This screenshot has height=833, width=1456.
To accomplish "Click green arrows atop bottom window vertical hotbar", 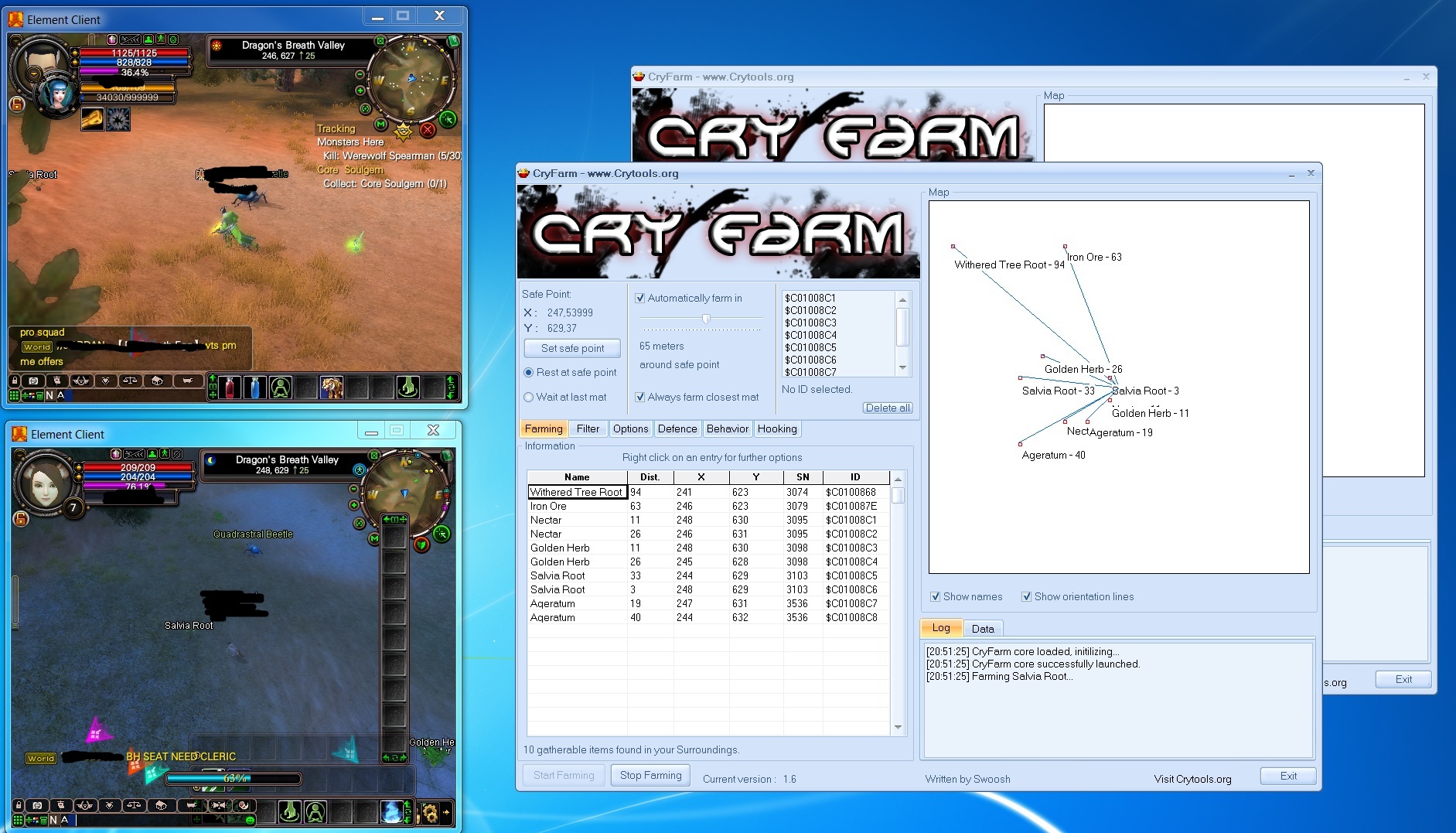I will click(394, 519).
